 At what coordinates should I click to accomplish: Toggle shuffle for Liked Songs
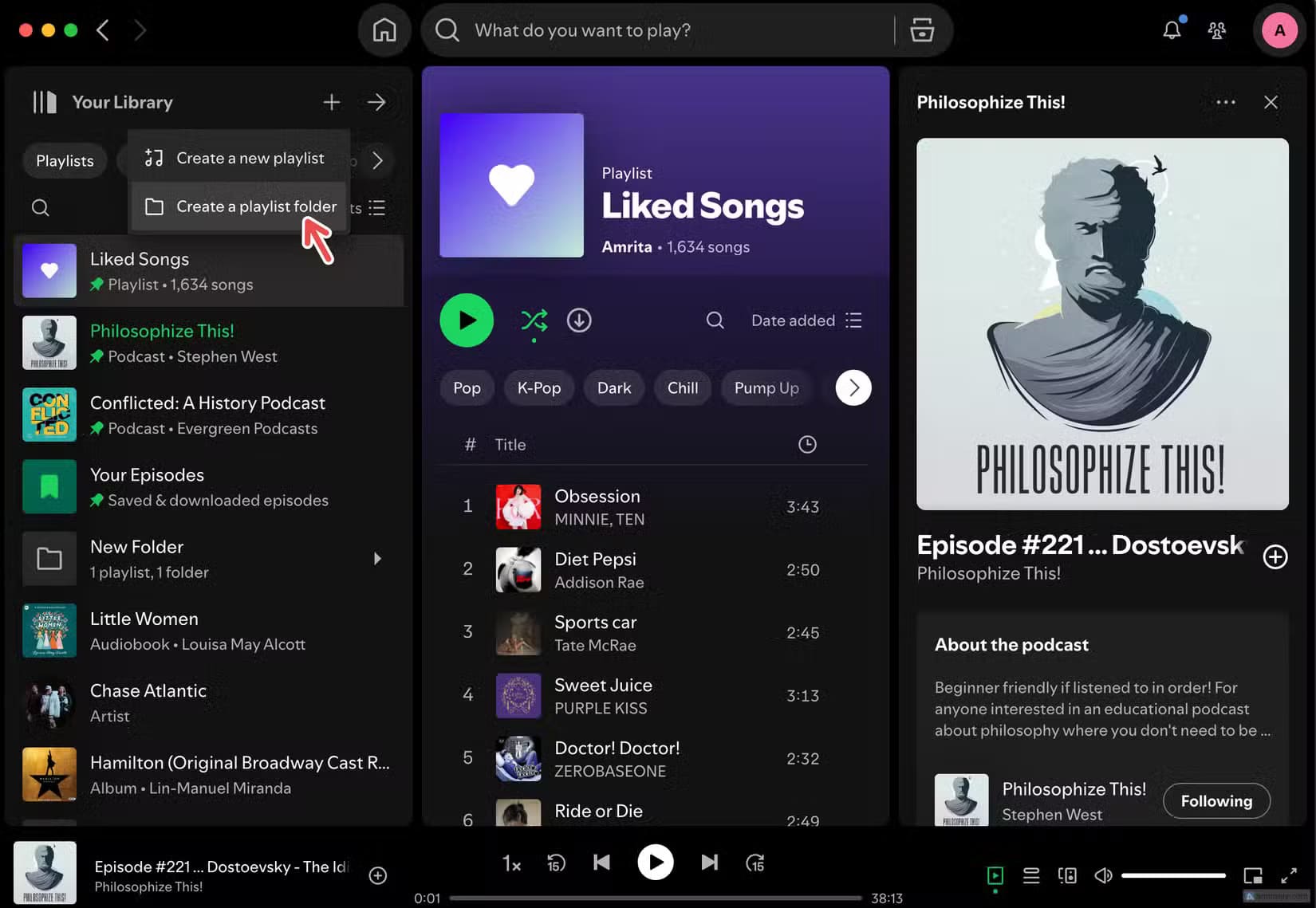[x=534, y=320]
